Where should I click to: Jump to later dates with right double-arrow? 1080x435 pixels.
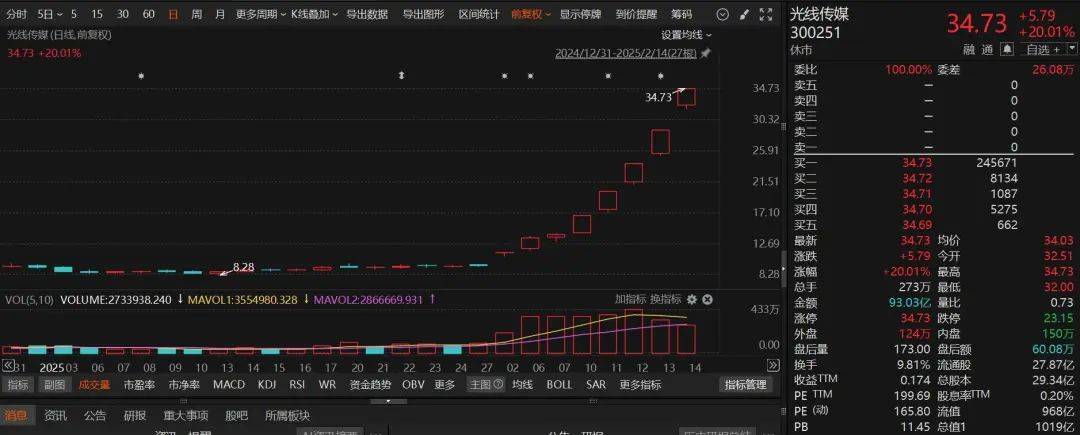[774, 365]
